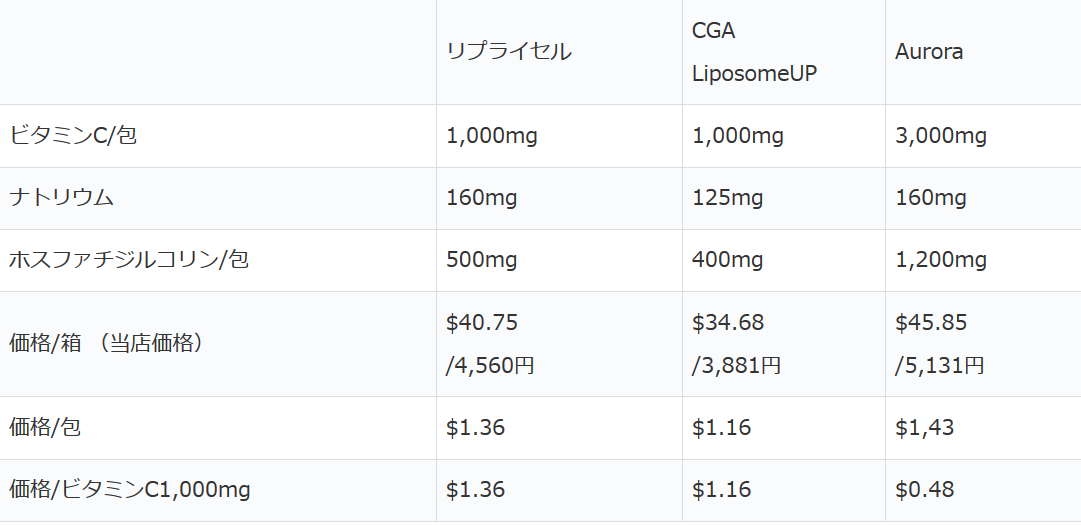This screenshot has width=1081, height=525.
Task: Select the ビタミンC/包 row label
Action: [x=73, y=136]
